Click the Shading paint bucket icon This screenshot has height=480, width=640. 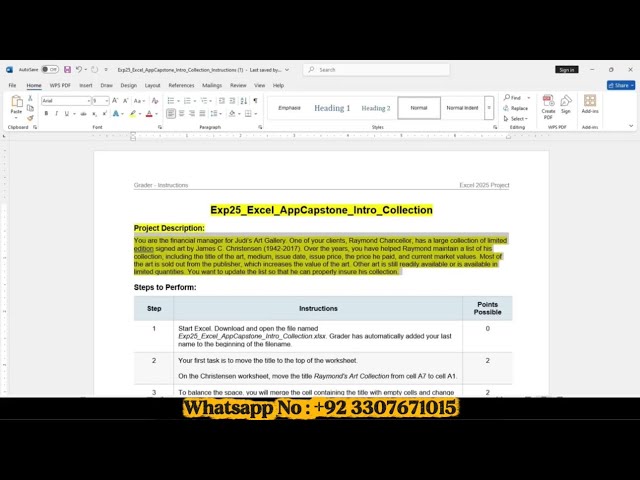(232, 113)
